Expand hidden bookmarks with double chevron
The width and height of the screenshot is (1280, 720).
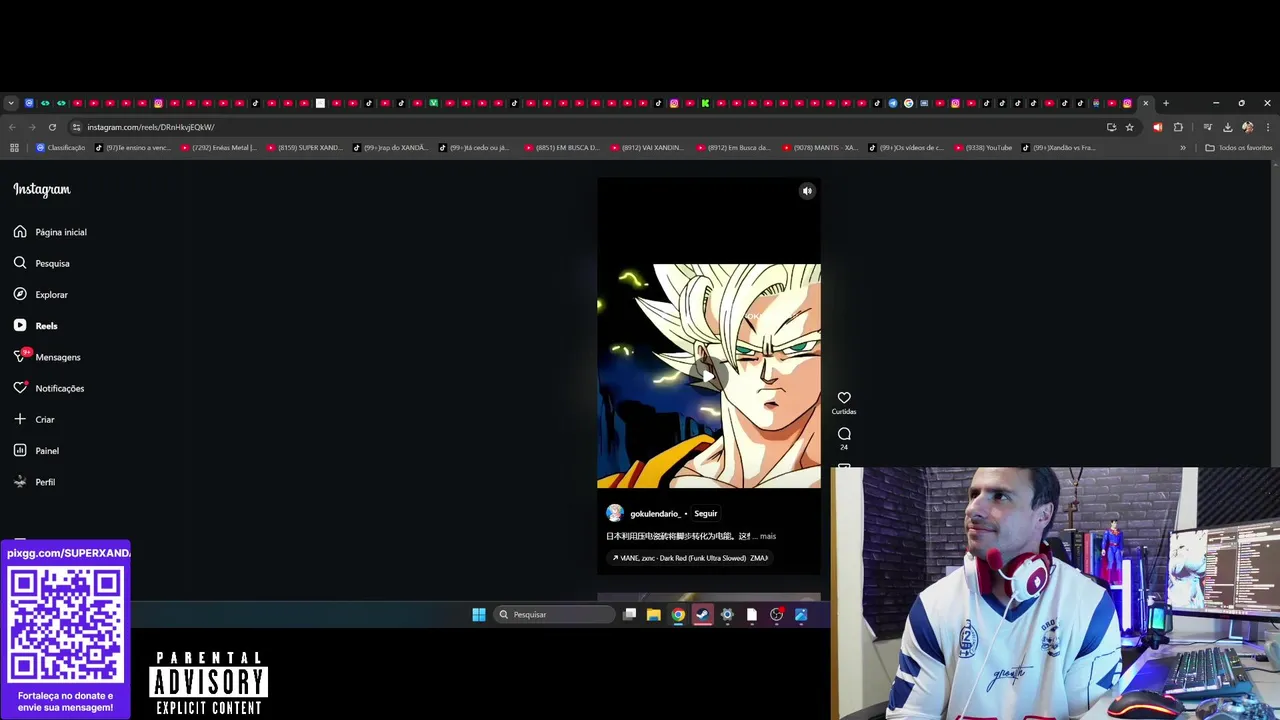[x=1183, y=148]
